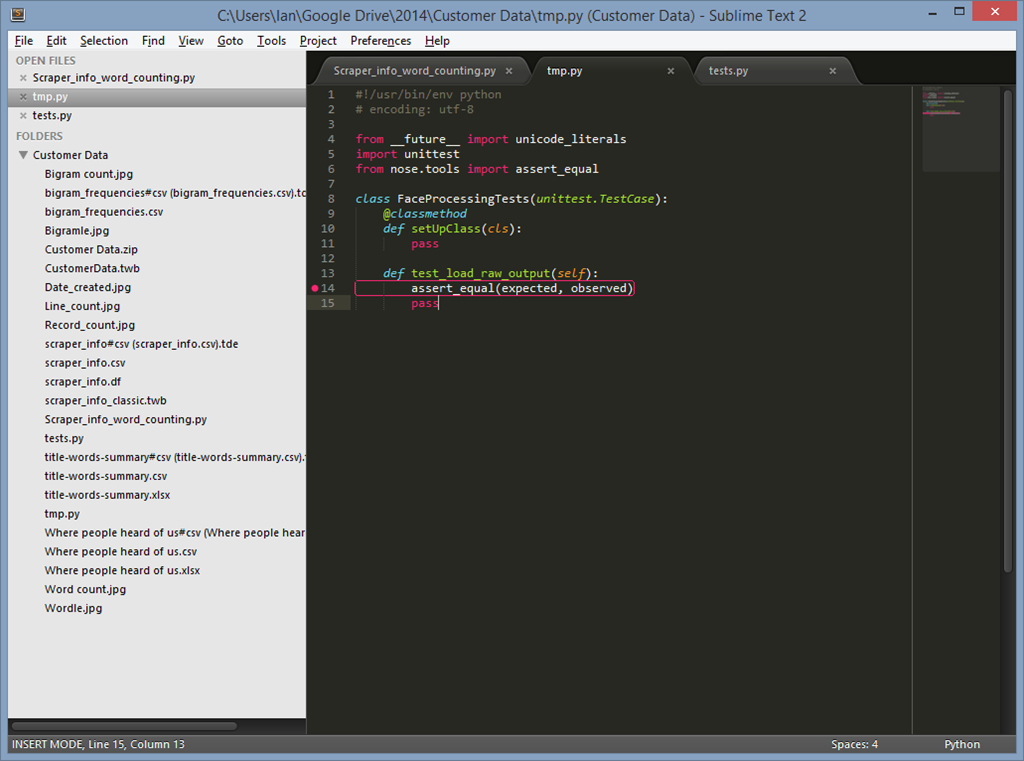Close tmp.py in the Open Files list
The width and height of the screenshot is (1024, 761).
(23, 97)
